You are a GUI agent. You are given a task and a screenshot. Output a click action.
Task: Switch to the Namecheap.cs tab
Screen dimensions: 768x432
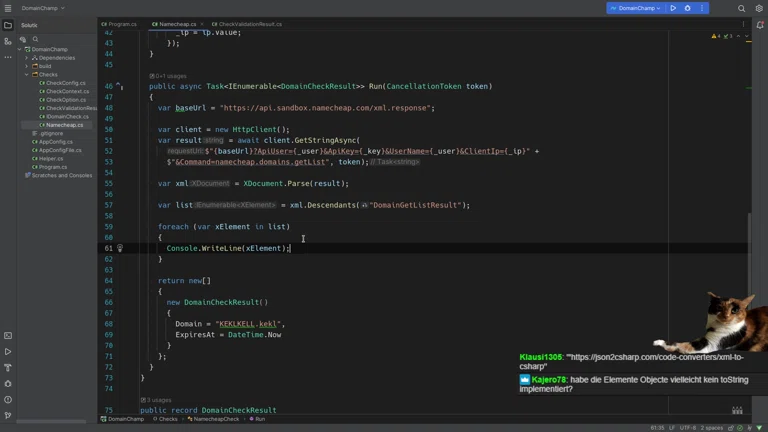coord(174,24)
